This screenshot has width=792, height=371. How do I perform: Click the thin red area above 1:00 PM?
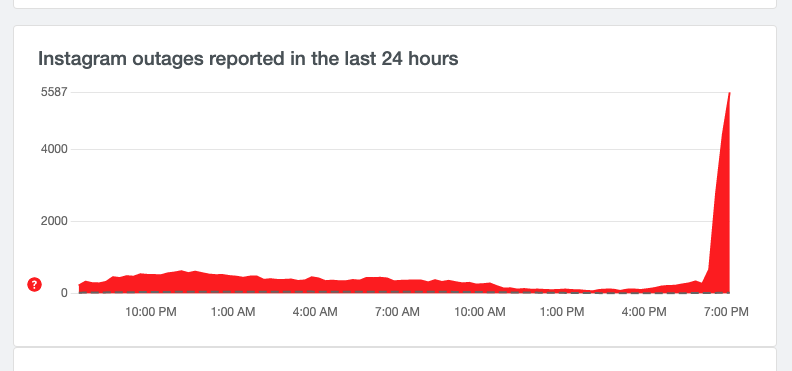tap(562, 291)
